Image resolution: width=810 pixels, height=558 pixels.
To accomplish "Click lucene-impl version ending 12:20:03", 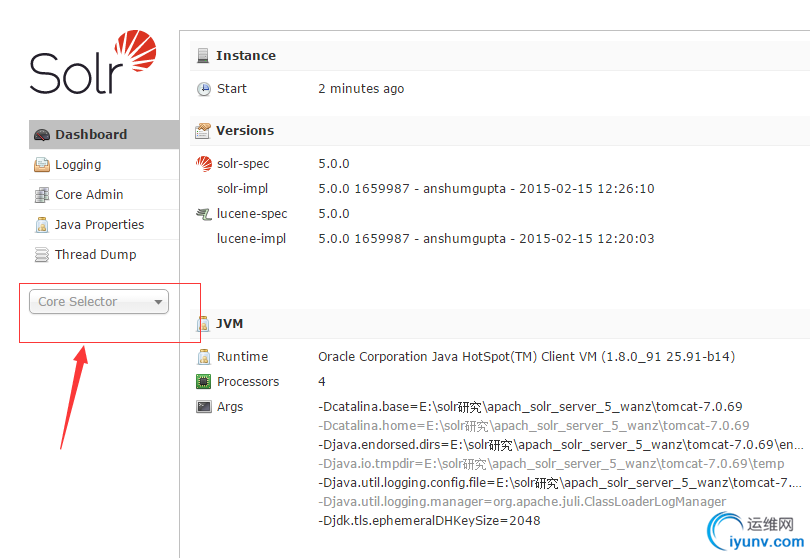I will (486, 239).
